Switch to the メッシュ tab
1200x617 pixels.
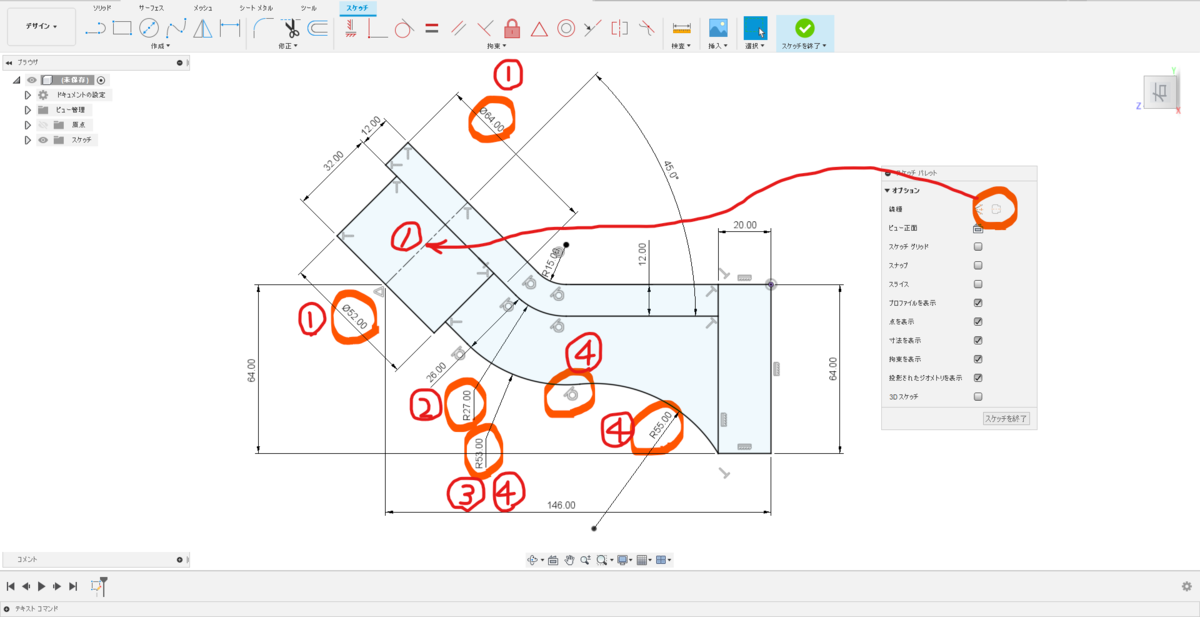pyautogui.click(x=203, y=7)
